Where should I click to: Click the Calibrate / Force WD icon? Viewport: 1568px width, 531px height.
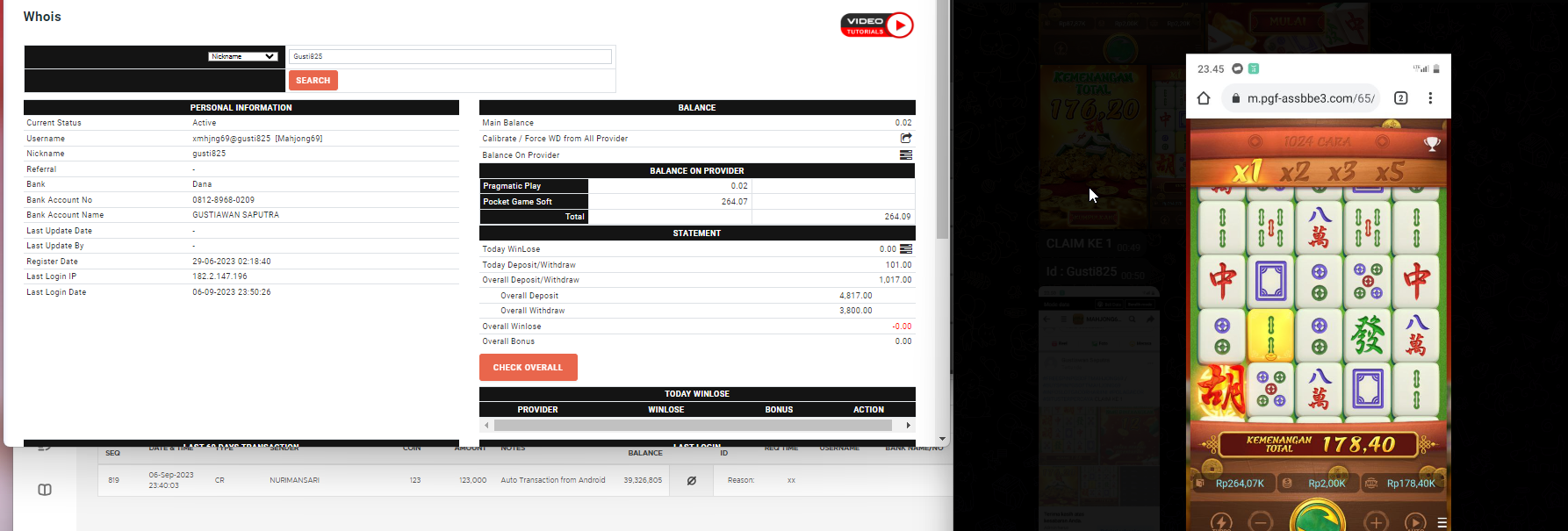[x=906, y=138]
